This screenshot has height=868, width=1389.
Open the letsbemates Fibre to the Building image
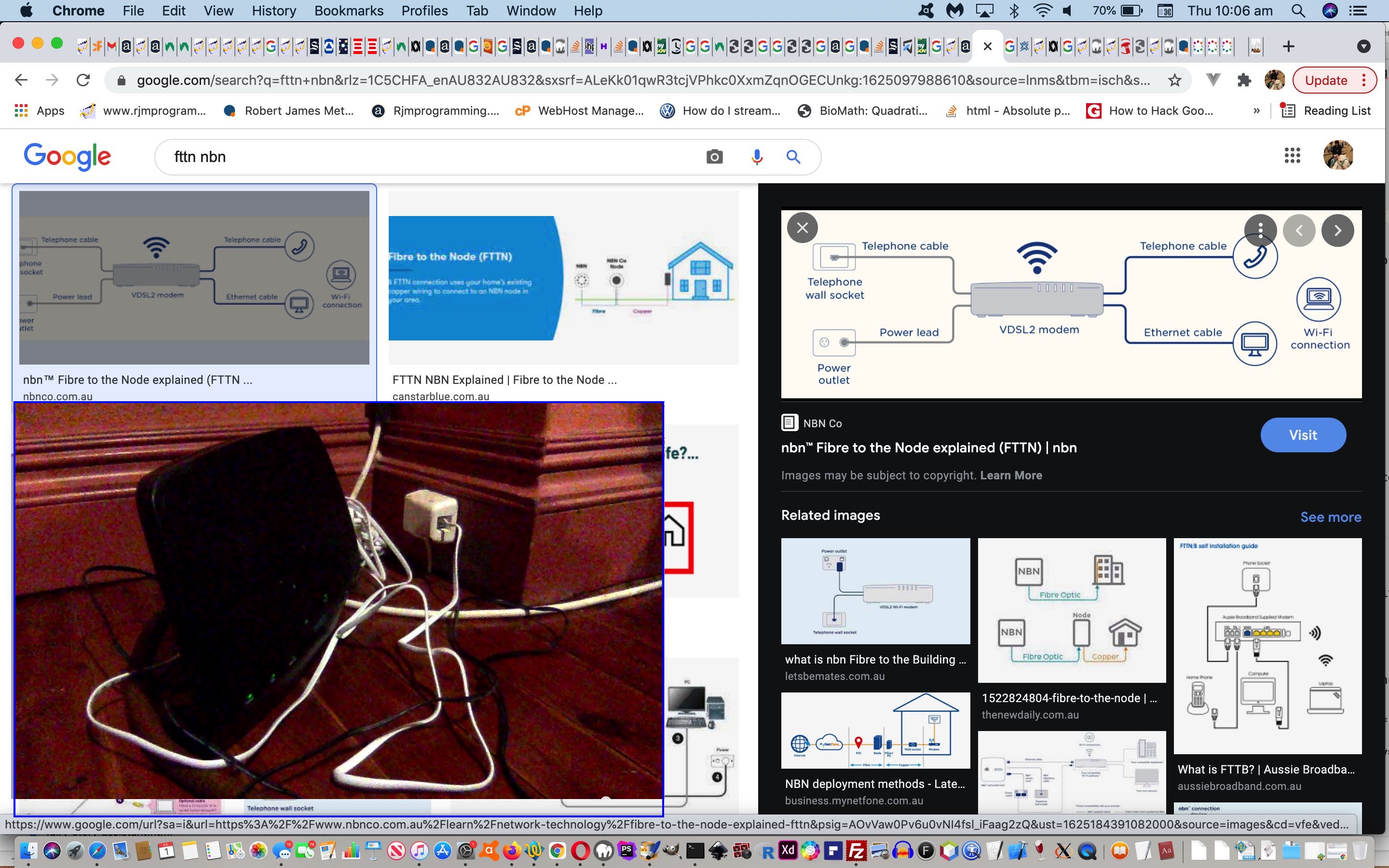[x=875, y=591]
